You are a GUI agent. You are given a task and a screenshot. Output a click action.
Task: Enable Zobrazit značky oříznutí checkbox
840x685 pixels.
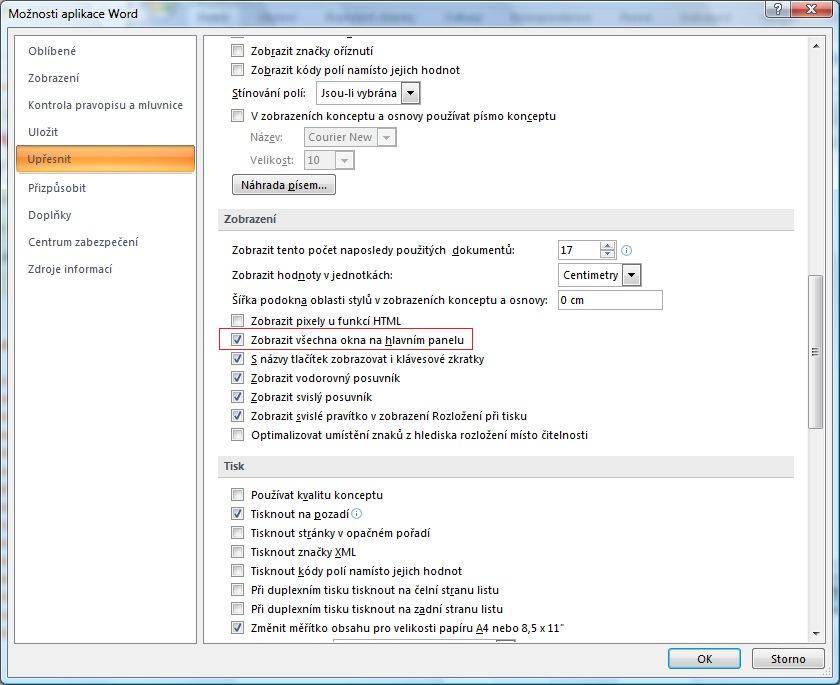[x=237, y=51]
